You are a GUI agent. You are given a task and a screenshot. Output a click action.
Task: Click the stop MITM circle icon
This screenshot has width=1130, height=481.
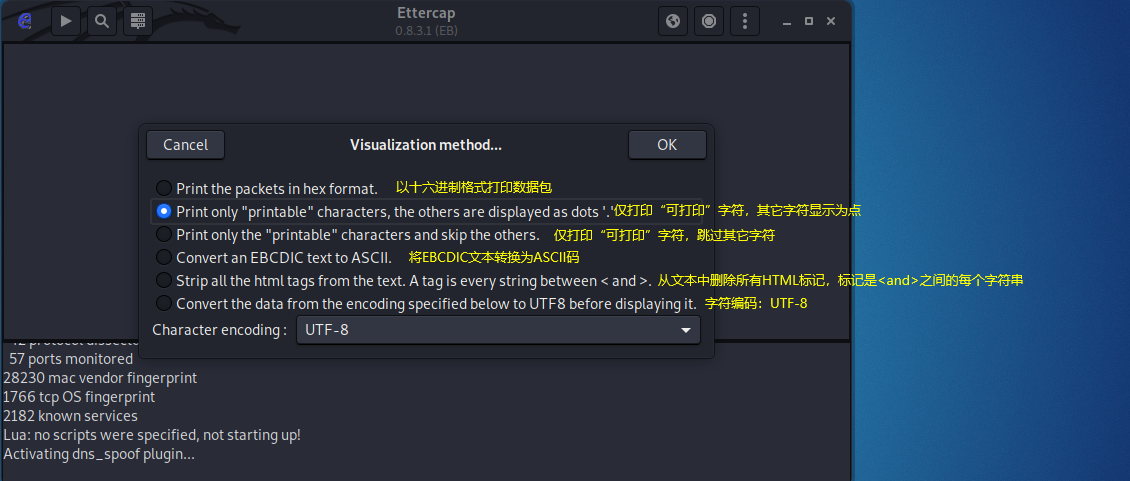coord(708,21)
